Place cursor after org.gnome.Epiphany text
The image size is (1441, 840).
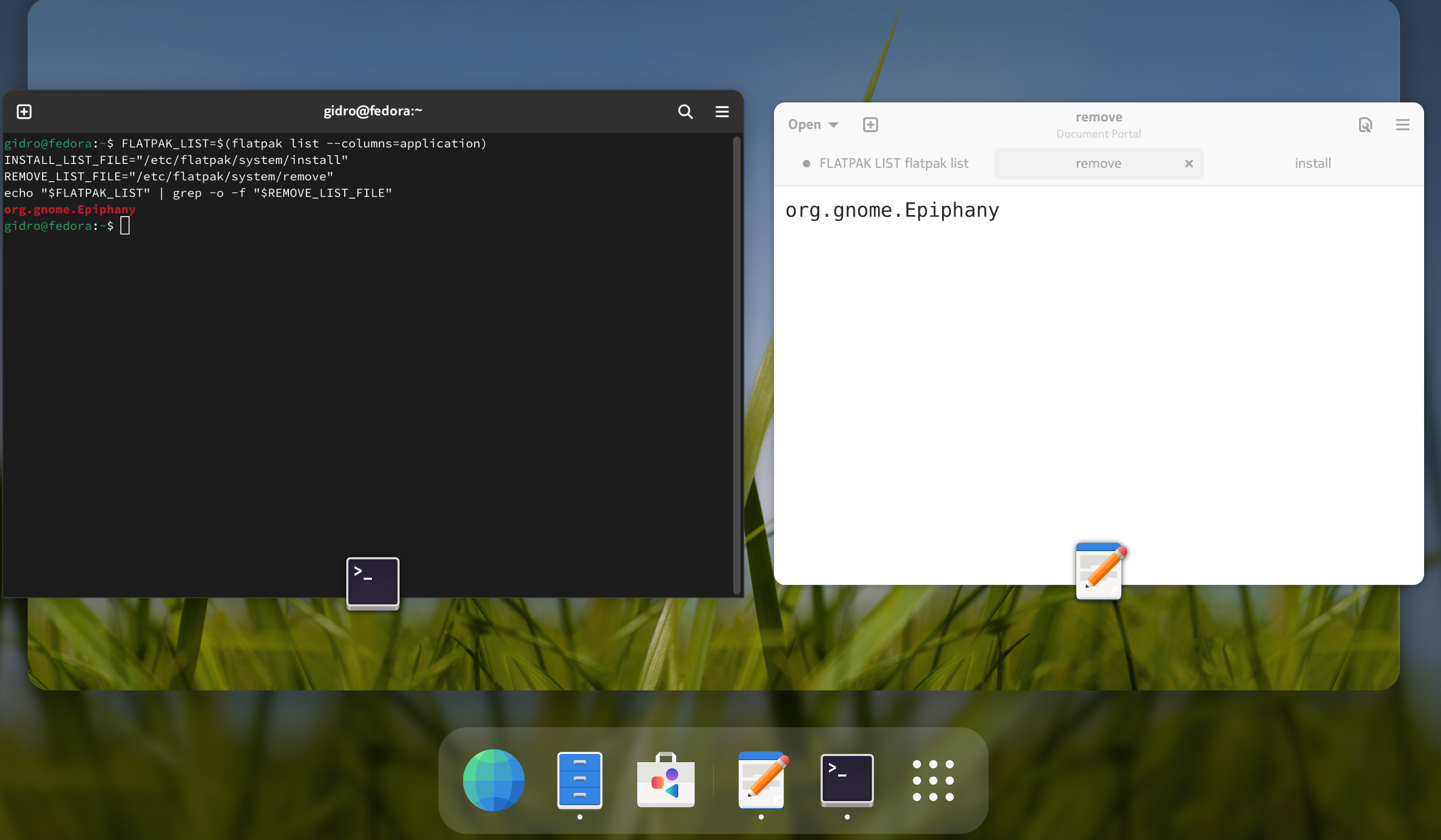(1007, 210)
